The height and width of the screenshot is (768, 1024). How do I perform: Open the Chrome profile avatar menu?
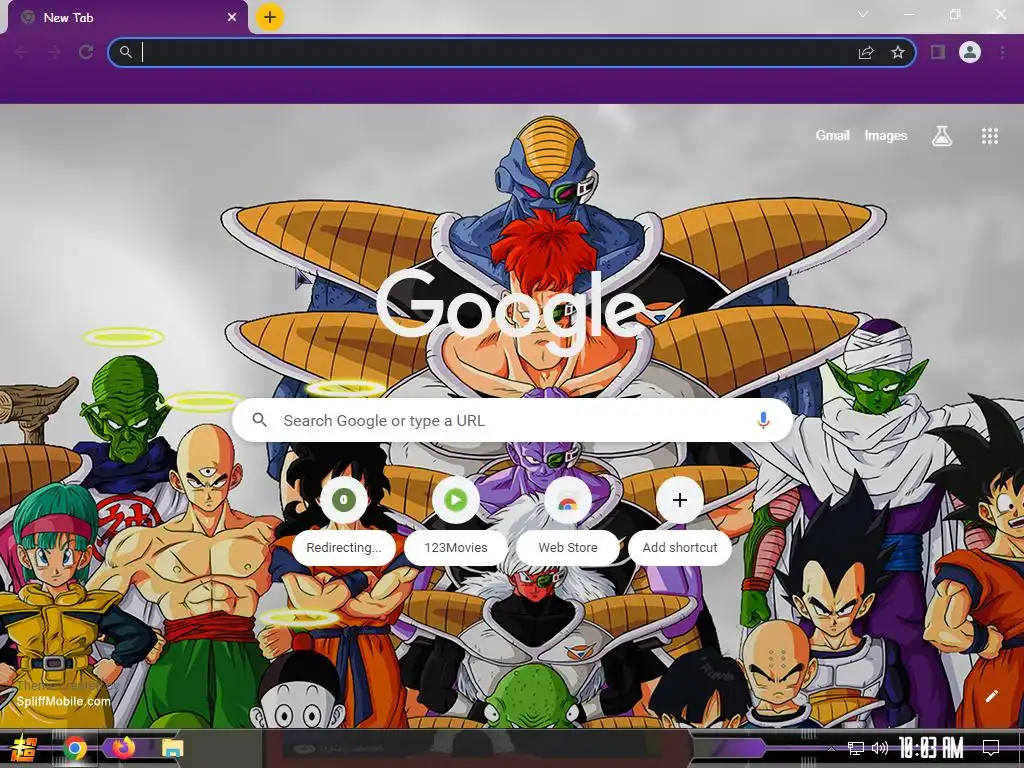click(970, 52)
